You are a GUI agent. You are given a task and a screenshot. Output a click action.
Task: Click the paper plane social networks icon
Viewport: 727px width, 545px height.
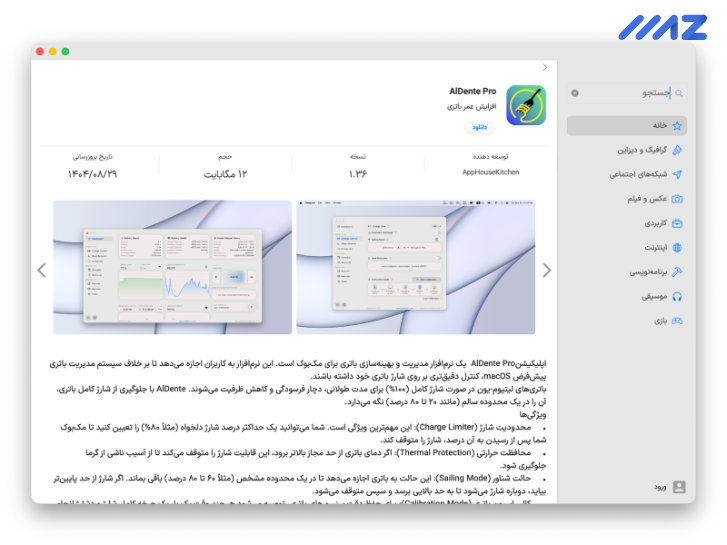[x=677, y=174]
